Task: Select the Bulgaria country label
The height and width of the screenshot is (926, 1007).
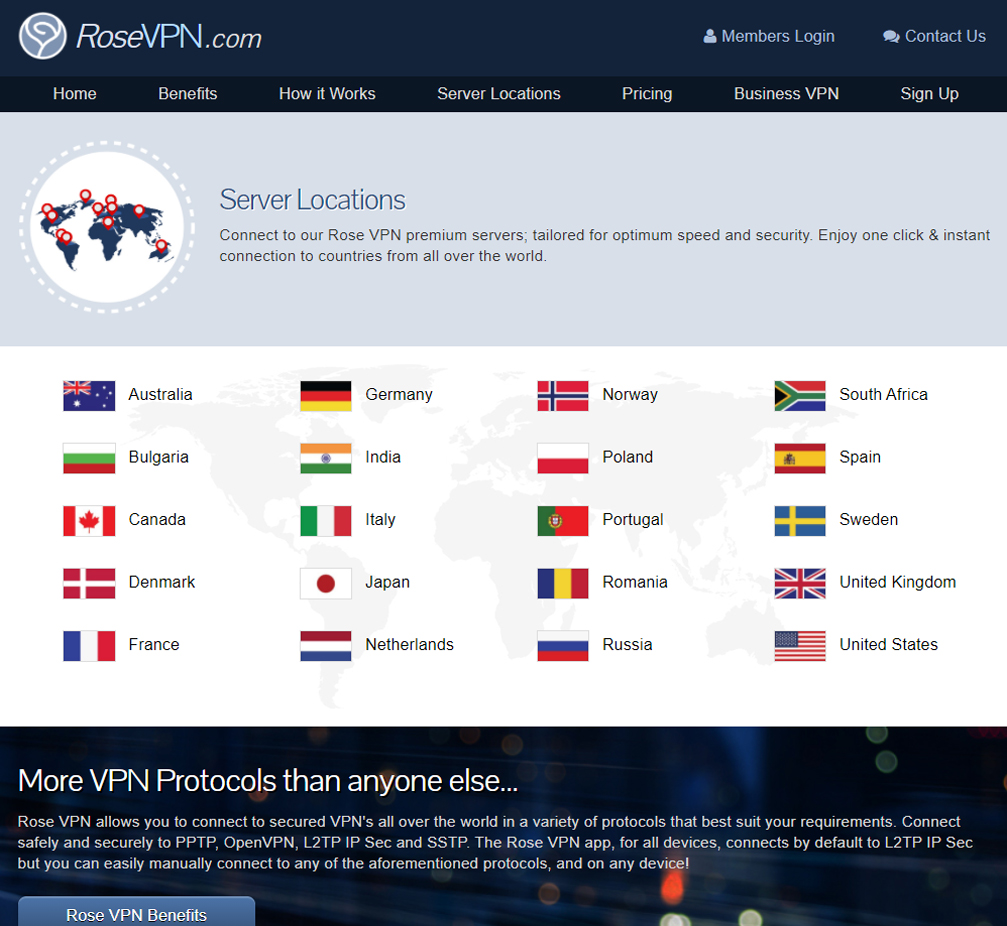Action: [159, 457]
